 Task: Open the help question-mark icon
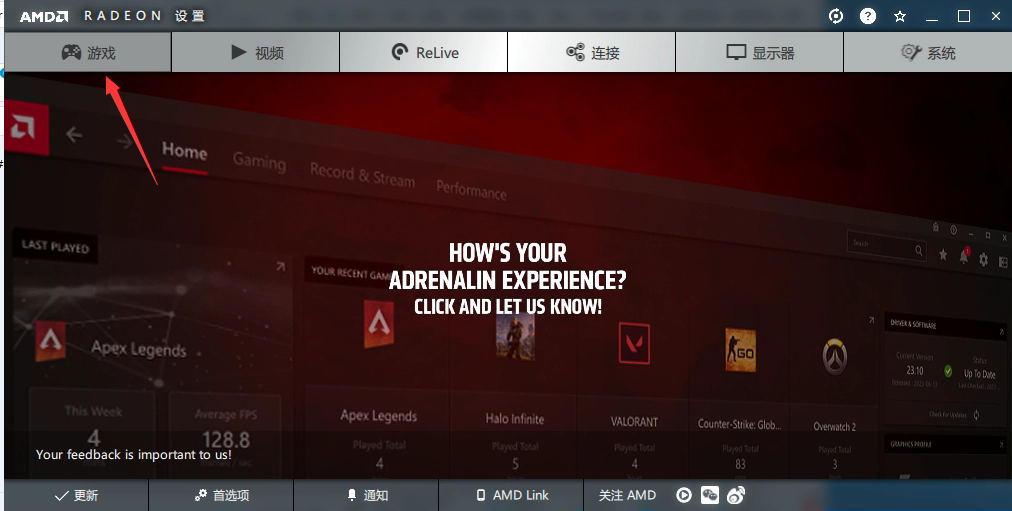[868, 16]
